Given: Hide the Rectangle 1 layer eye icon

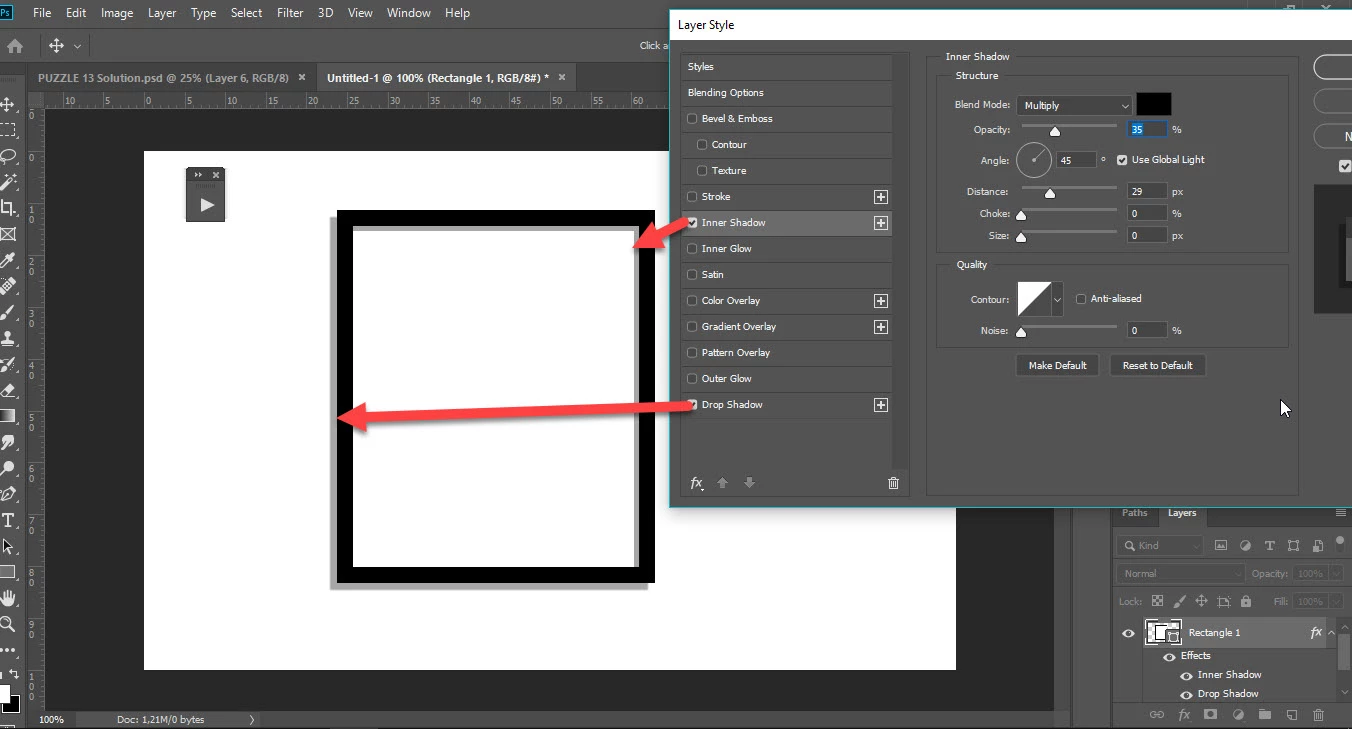Looking at the screenshot, I should pos(1128,633).
